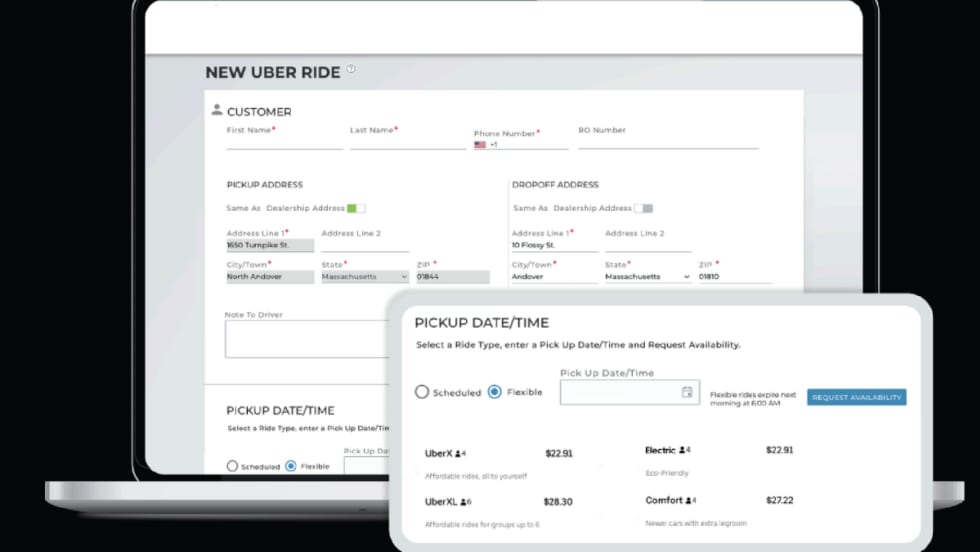
Task: Click the First Name field
Action: pyautogui.click(x=284, y=143)
